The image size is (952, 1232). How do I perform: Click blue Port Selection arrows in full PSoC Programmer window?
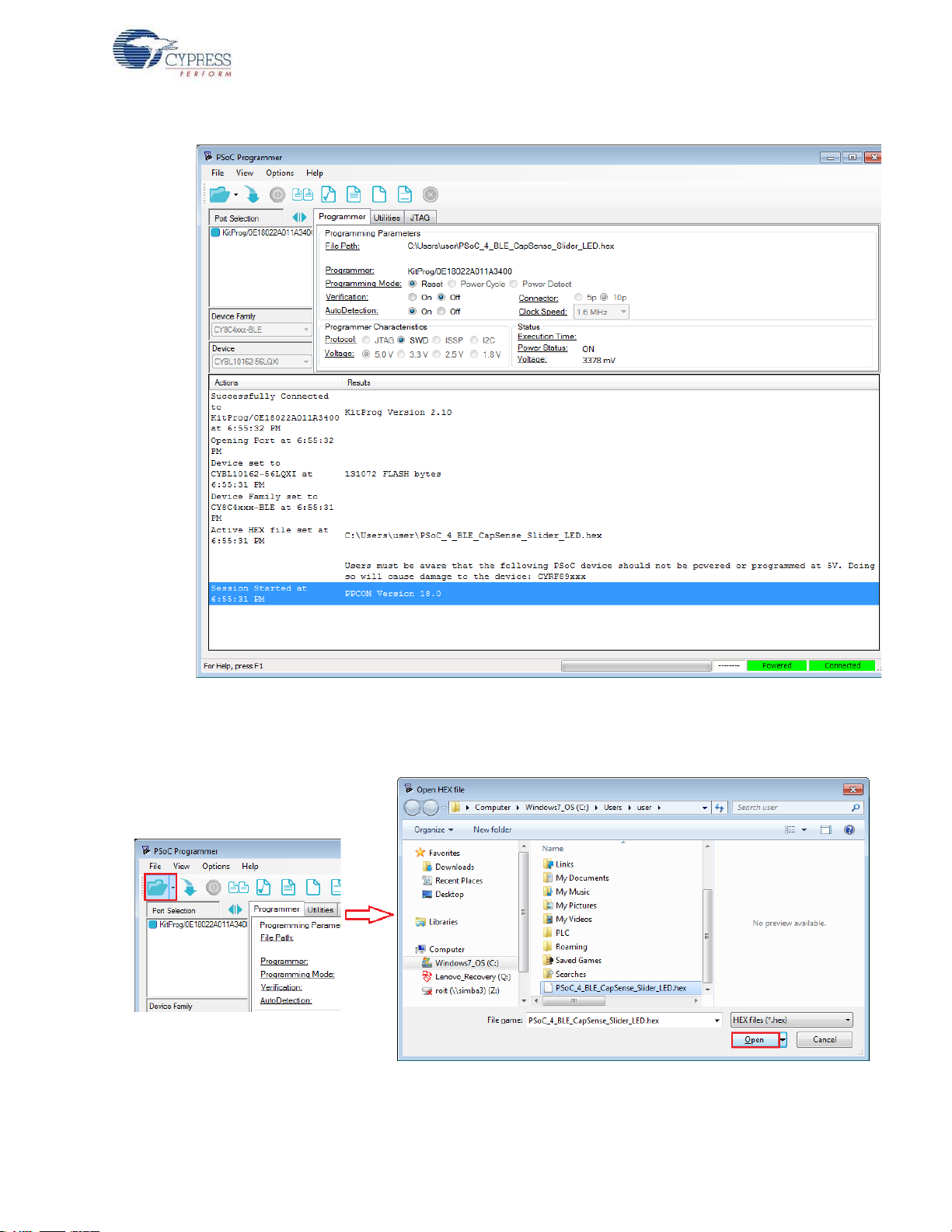pyautogui.click(x=299, y=218)
